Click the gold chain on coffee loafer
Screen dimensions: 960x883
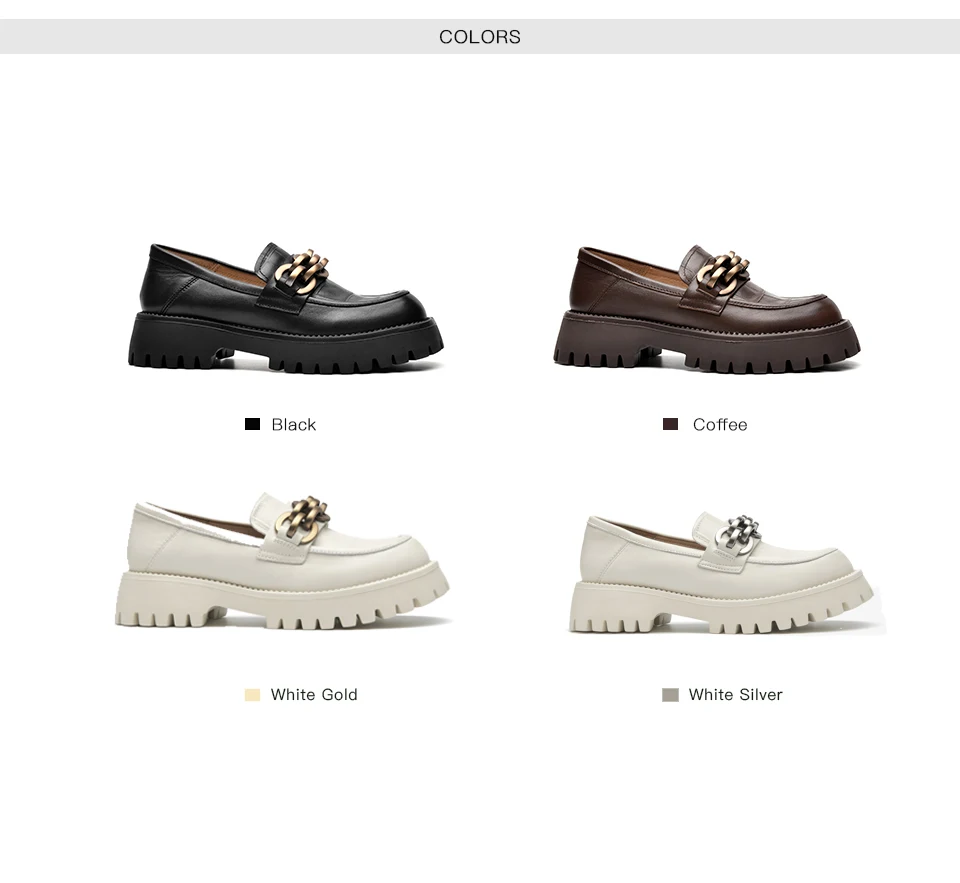coord(724,274)
